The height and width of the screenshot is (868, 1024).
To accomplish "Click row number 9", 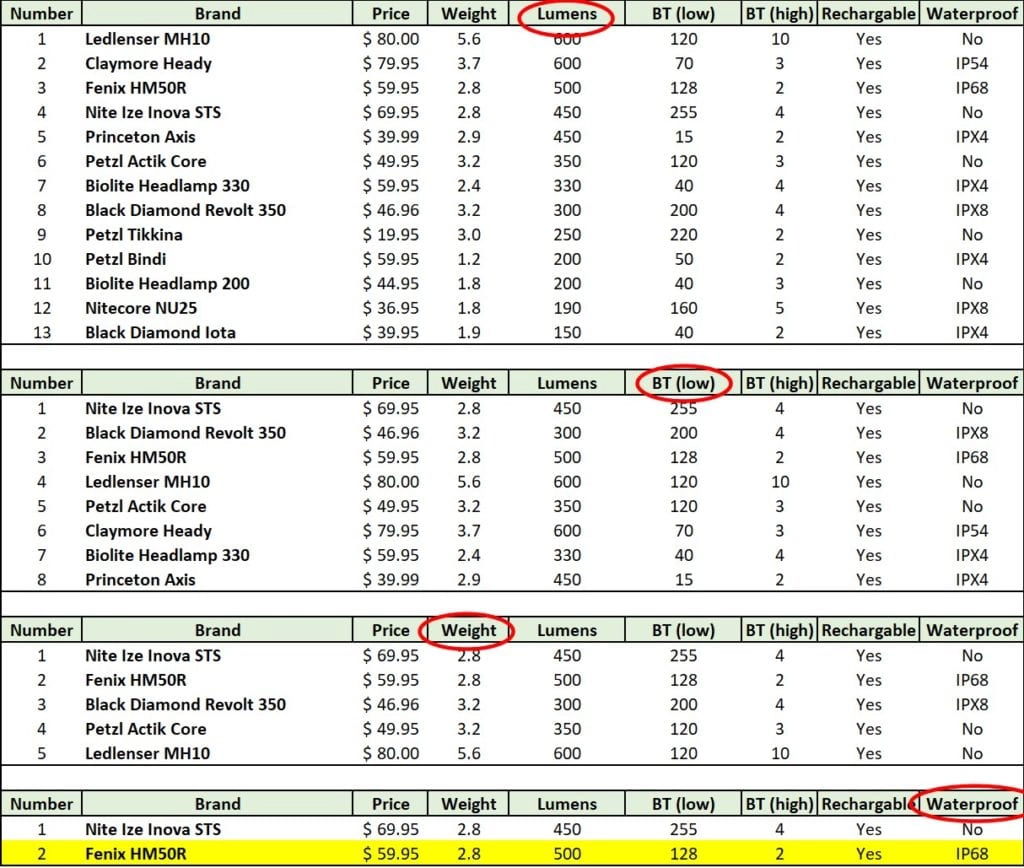I will [42, 235].
